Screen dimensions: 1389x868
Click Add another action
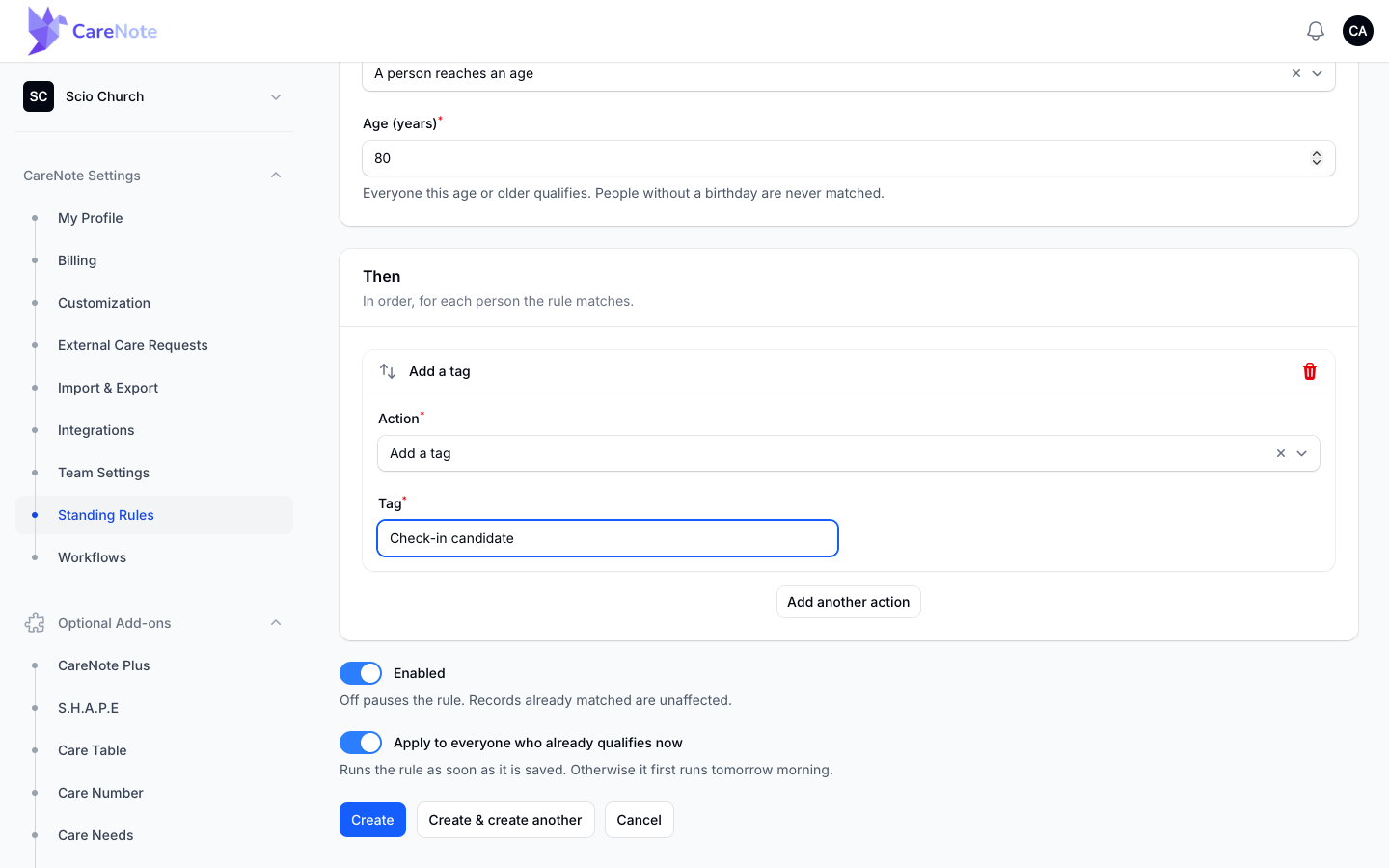click(x=849, y=602)
